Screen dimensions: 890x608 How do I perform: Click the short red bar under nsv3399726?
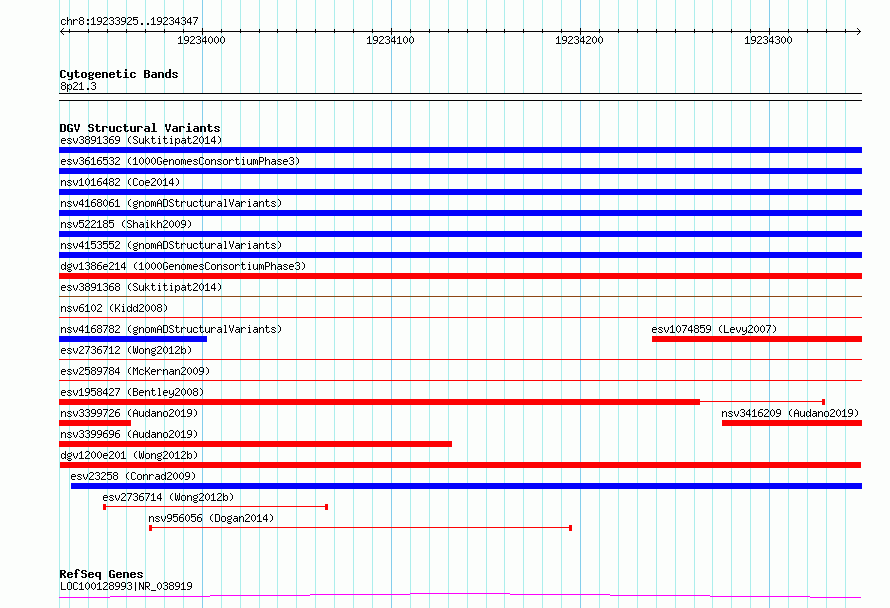[95, 423]
